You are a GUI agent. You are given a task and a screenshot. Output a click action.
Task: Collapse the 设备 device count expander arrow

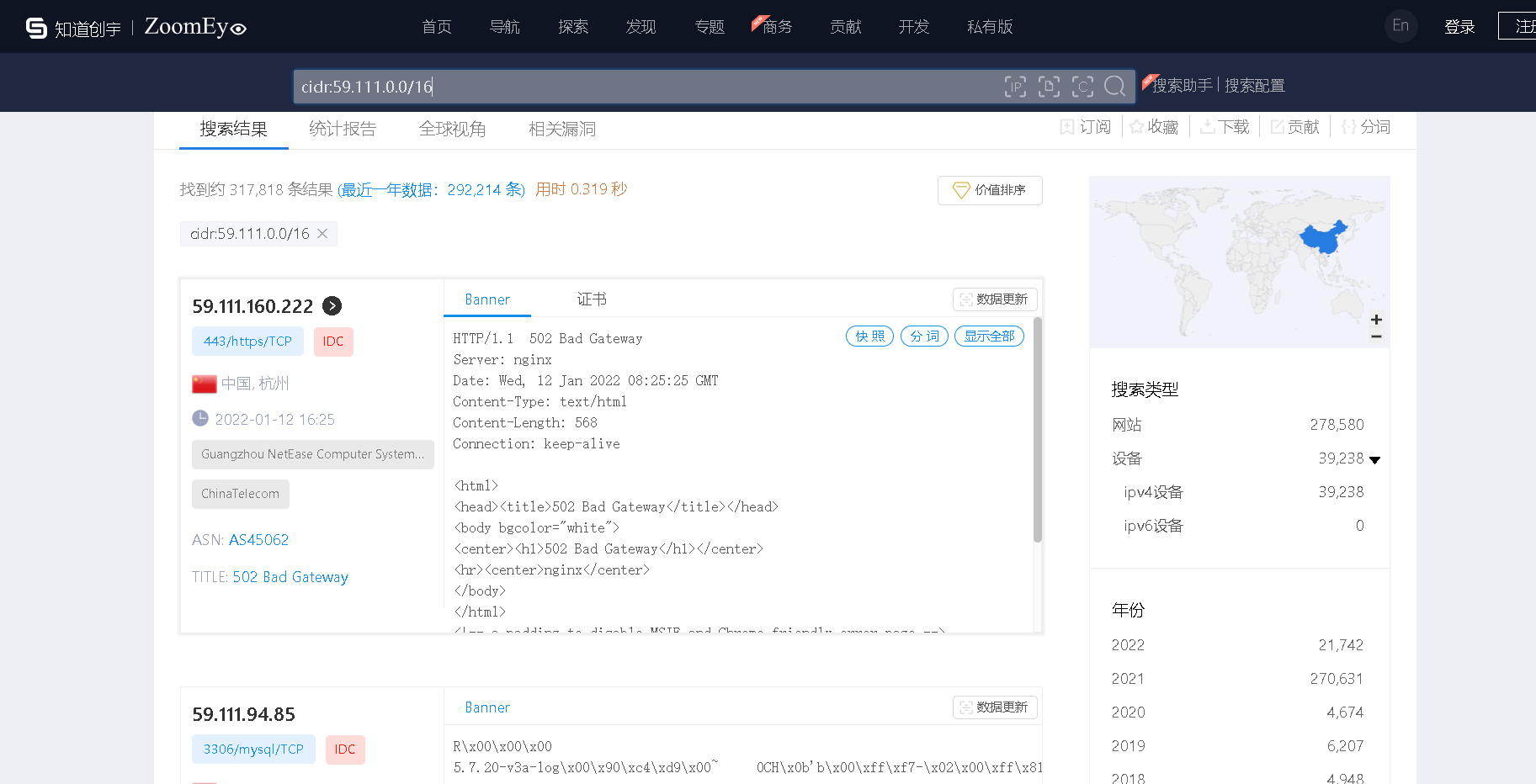[x=1375, y=459]
